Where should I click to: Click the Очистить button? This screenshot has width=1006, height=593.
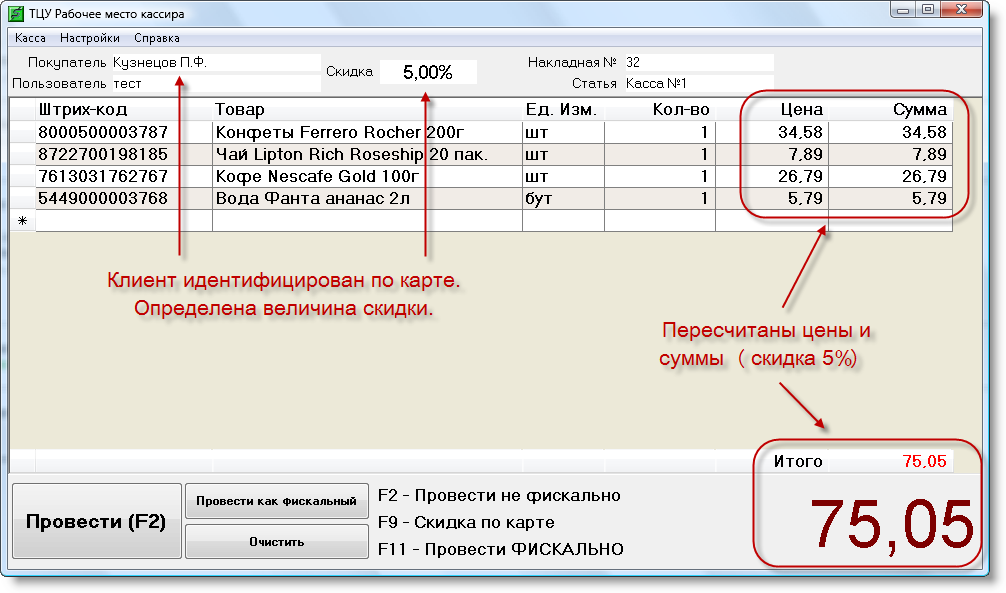[x=277, y=542]
